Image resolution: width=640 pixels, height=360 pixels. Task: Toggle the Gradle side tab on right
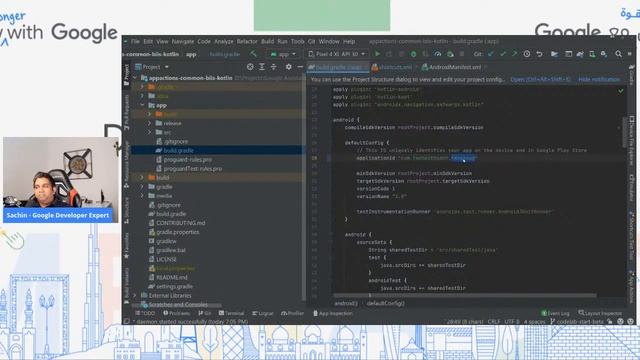(631, 75)
